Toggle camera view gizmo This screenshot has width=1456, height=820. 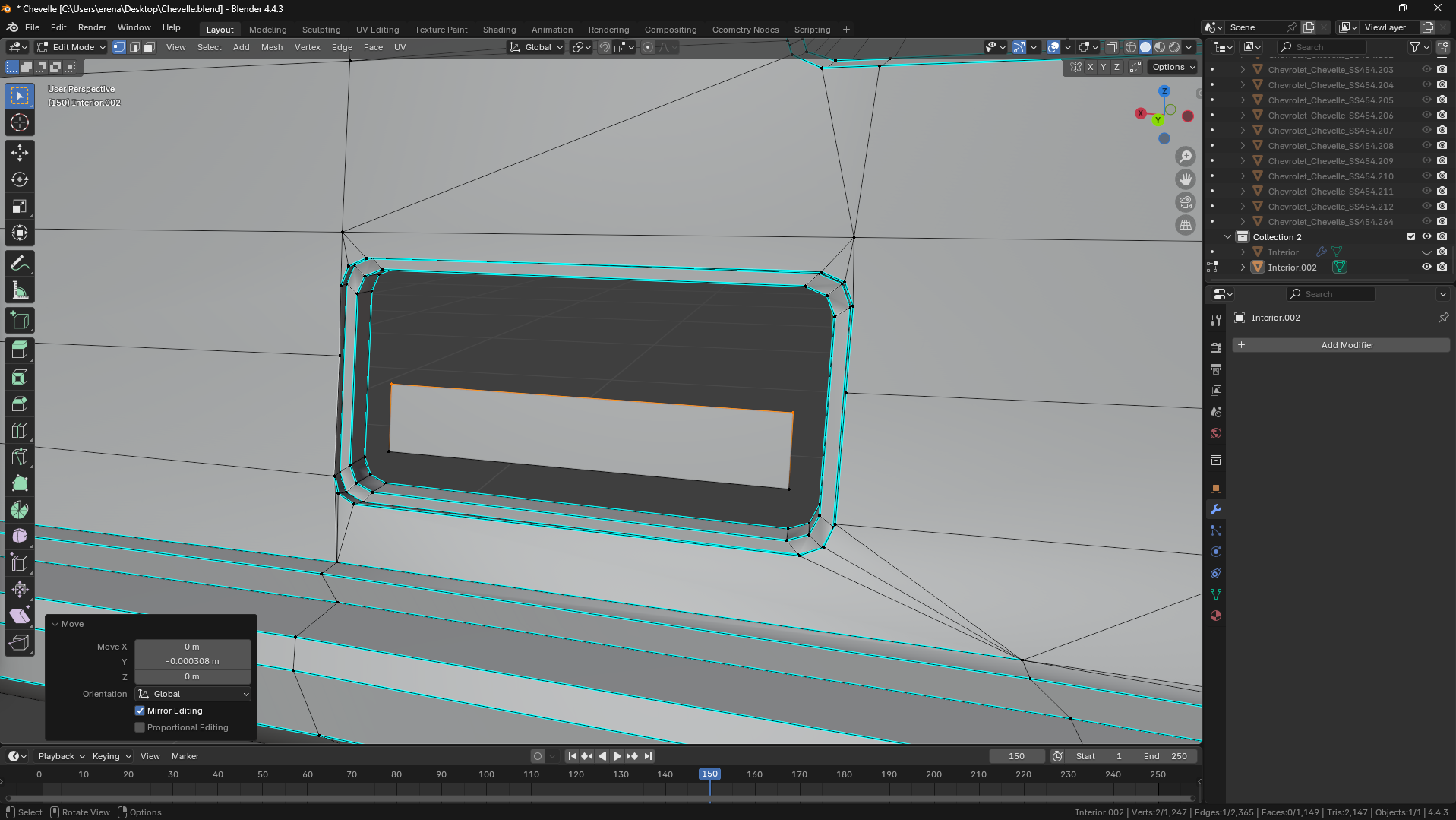pyautogui.click(x=1186, y=202)
